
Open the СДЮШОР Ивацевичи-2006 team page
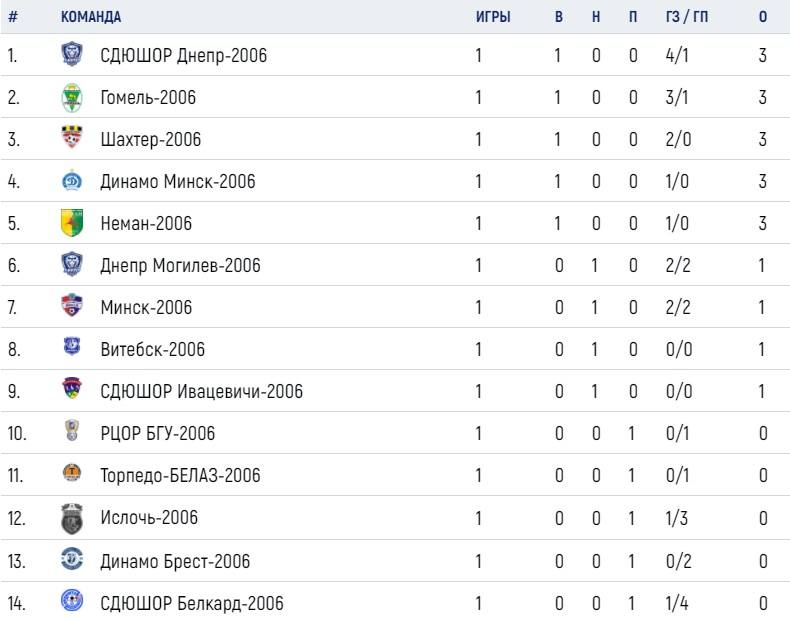202,391
